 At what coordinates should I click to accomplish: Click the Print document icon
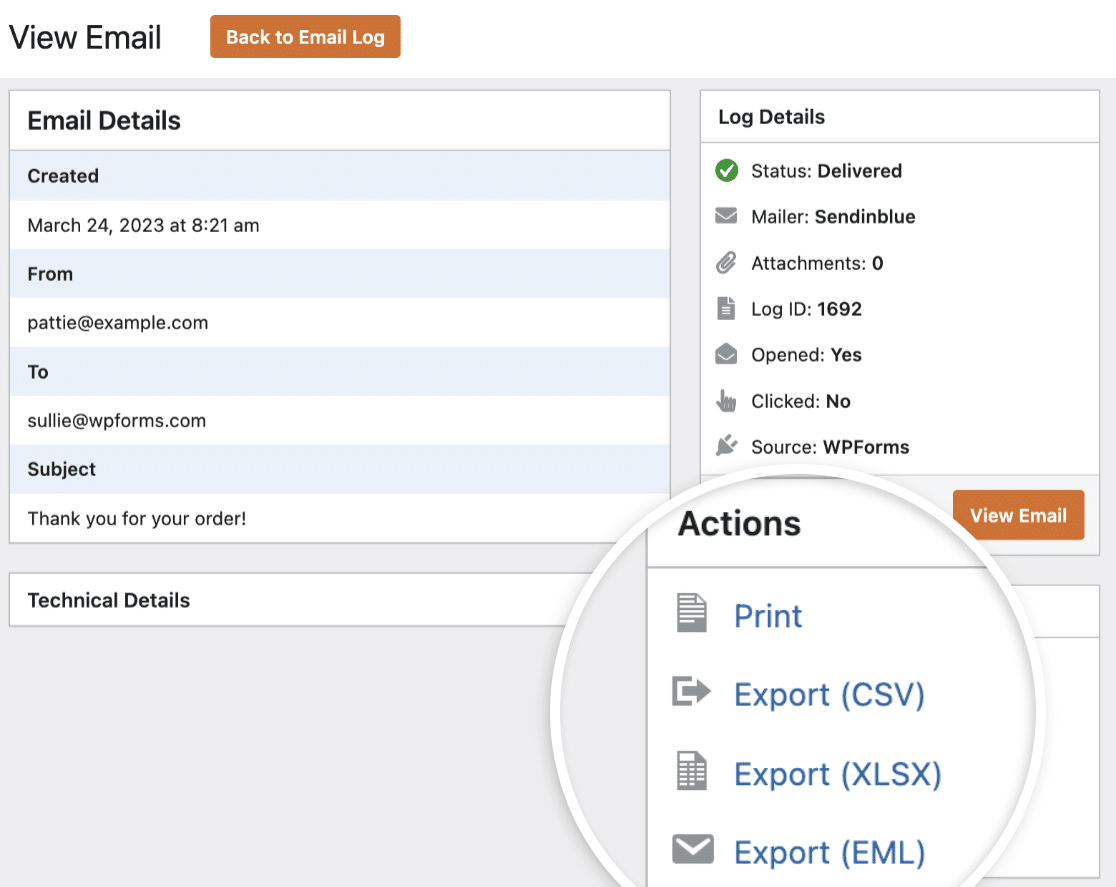point(691,613)
